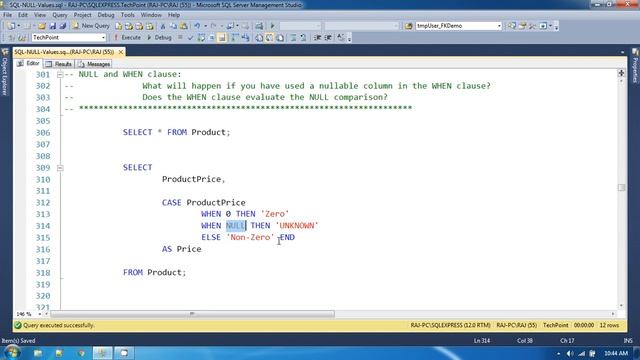Click the taskbar clock showing 10:44 AM
Screen dimensions: 640x360
click(616, 353)
